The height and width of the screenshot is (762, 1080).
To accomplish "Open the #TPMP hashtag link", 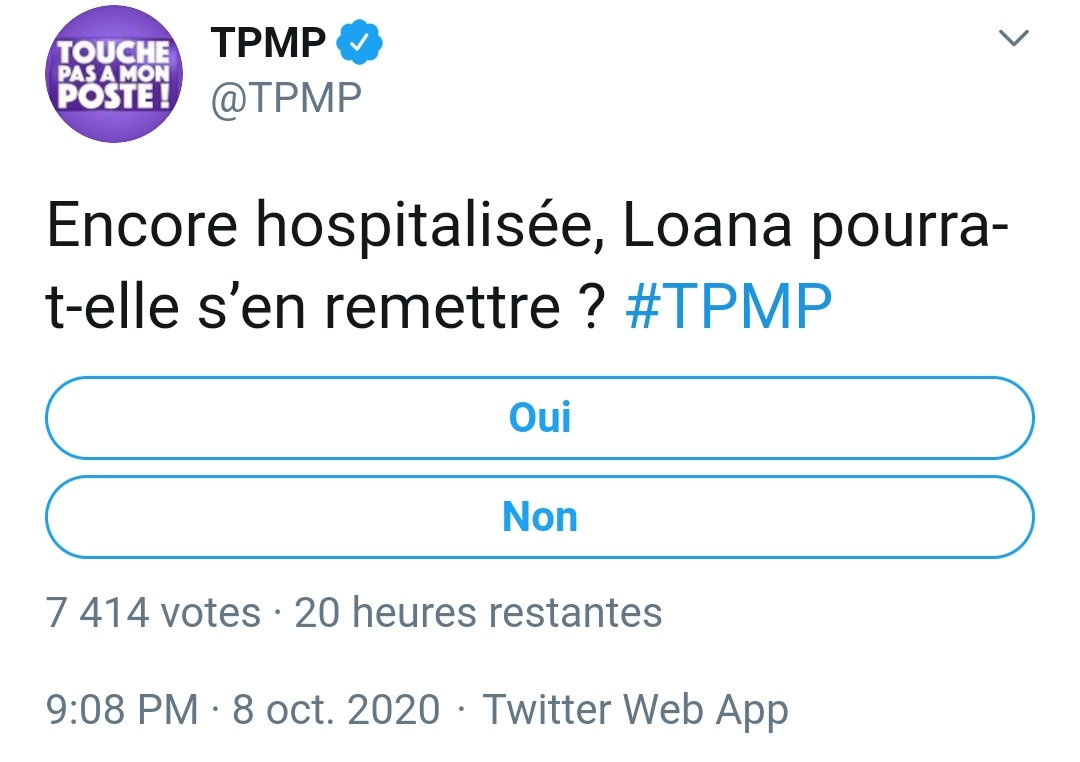I will point(728,309).
